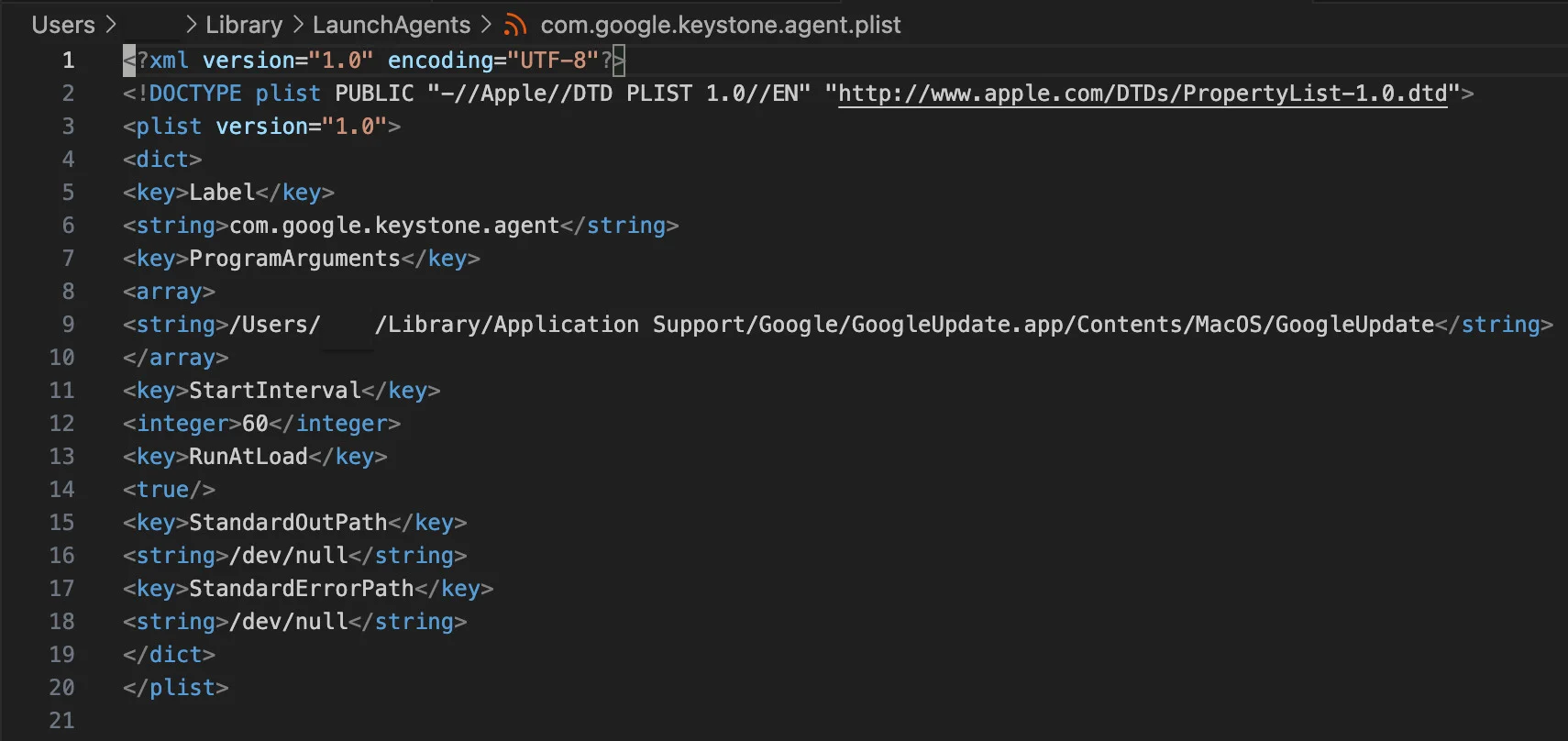
Task: Click line number 9 in the gutter
Action: coord(68,325)
